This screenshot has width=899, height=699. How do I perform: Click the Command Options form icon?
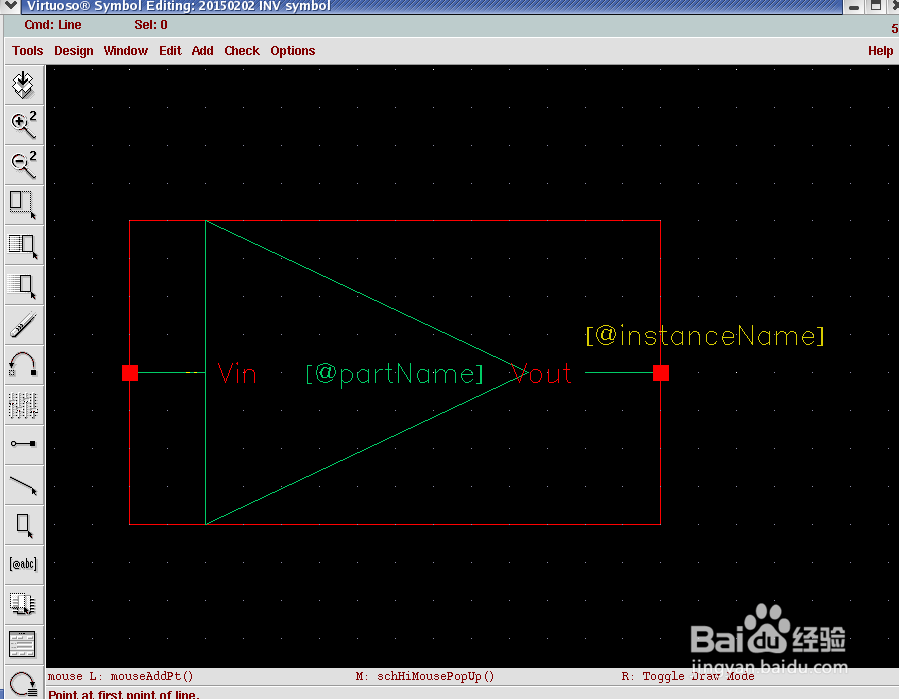[x=24, y=645]
